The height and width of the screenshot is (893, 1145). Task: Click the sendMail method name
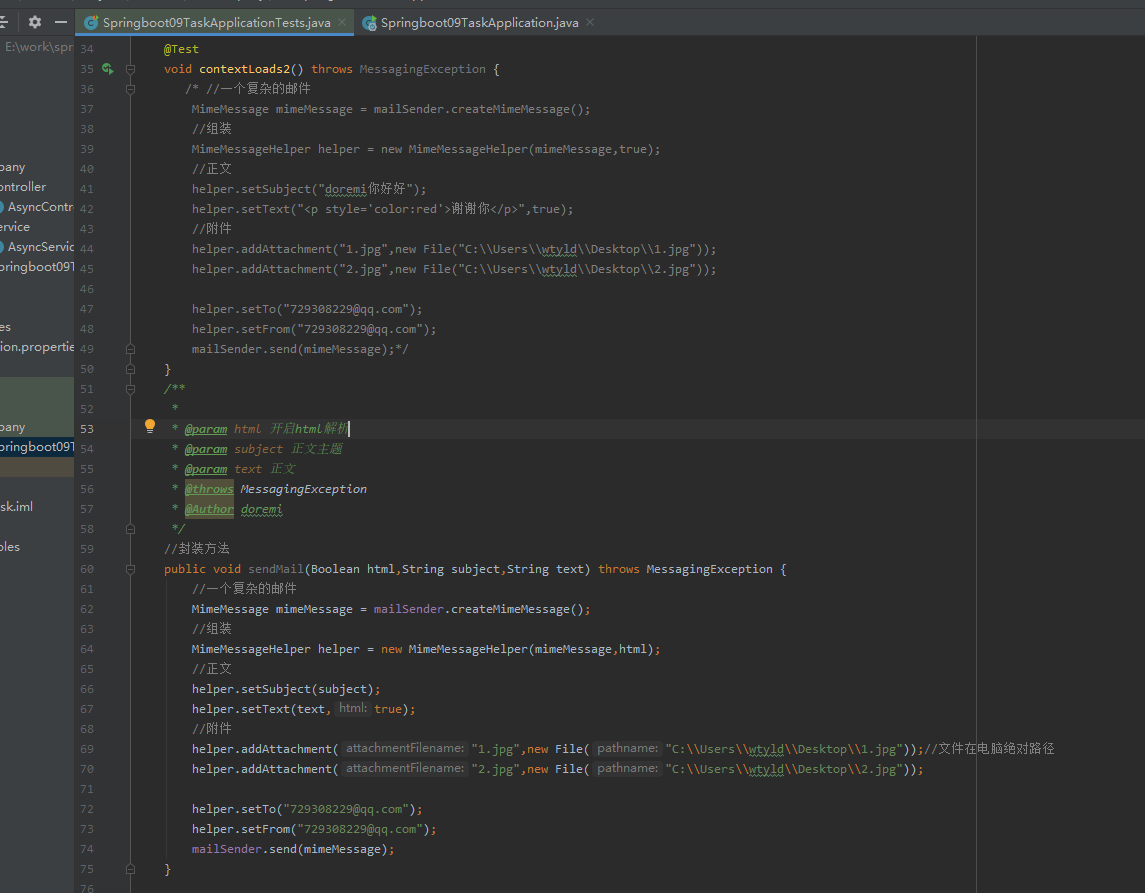(276, 569)
